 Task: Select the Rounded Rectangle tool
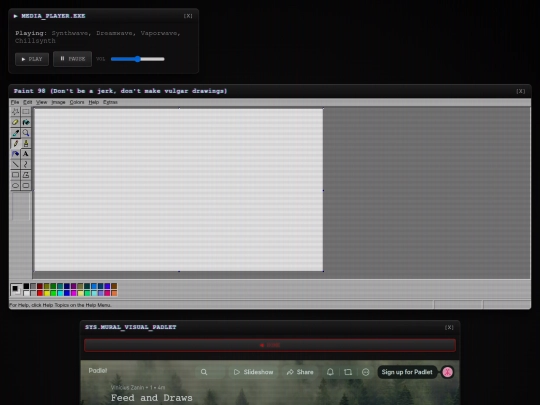pyautogui.click(x=26, y=186)
